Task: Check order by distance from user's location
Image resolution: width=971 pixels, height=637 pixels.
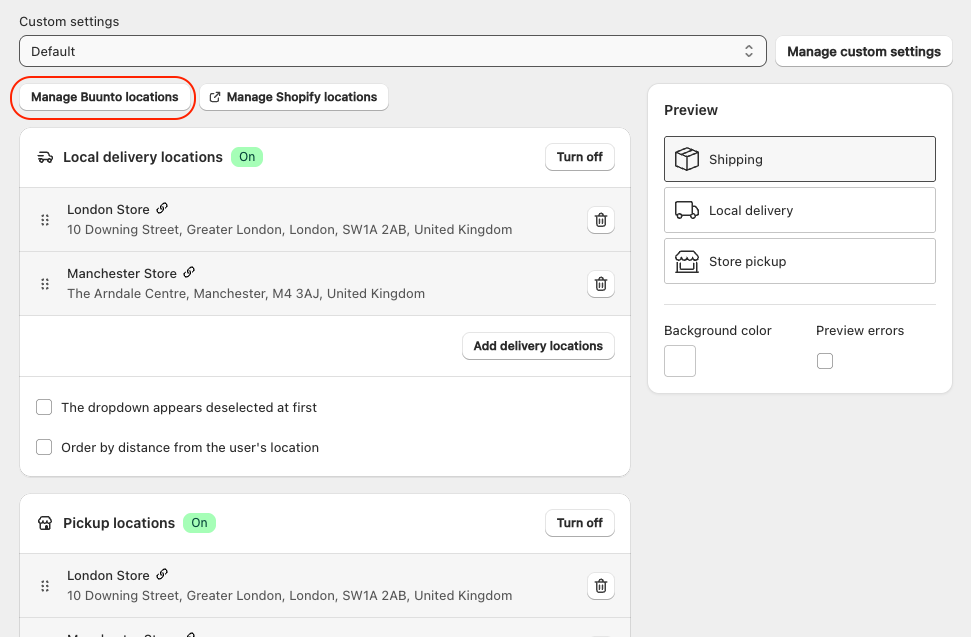Action: (x=44, y=447)
